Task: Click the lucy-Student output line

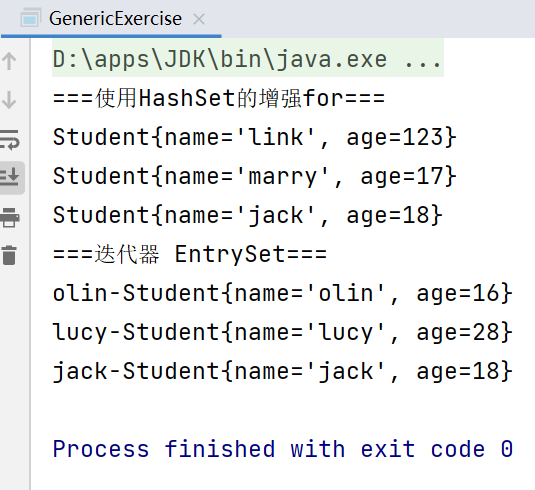Action: [x=283, y=332]
